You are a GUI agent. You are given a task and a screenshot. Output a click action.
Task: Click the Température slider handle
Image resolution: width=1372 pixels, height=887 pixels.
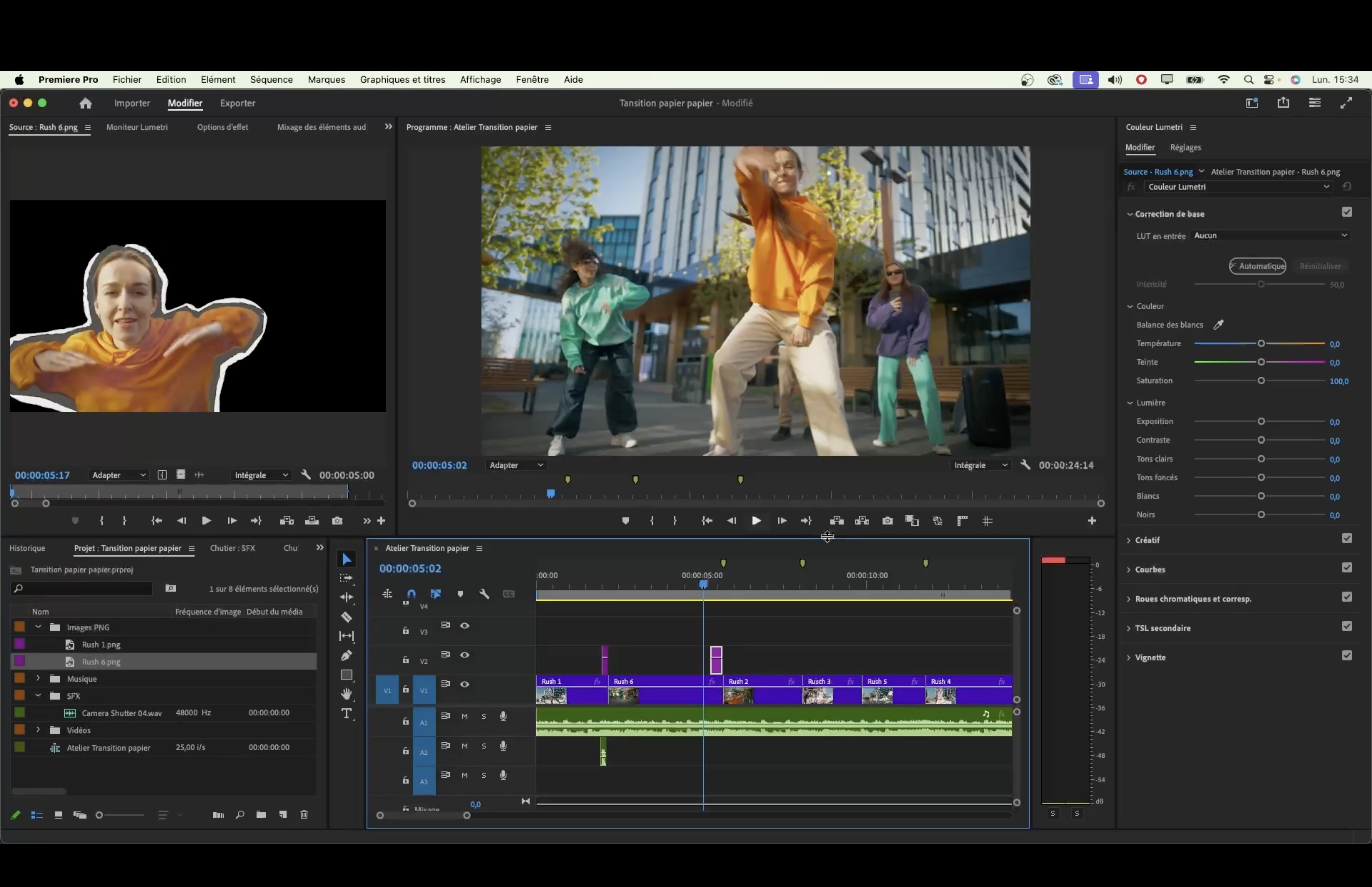[1261, 344]
